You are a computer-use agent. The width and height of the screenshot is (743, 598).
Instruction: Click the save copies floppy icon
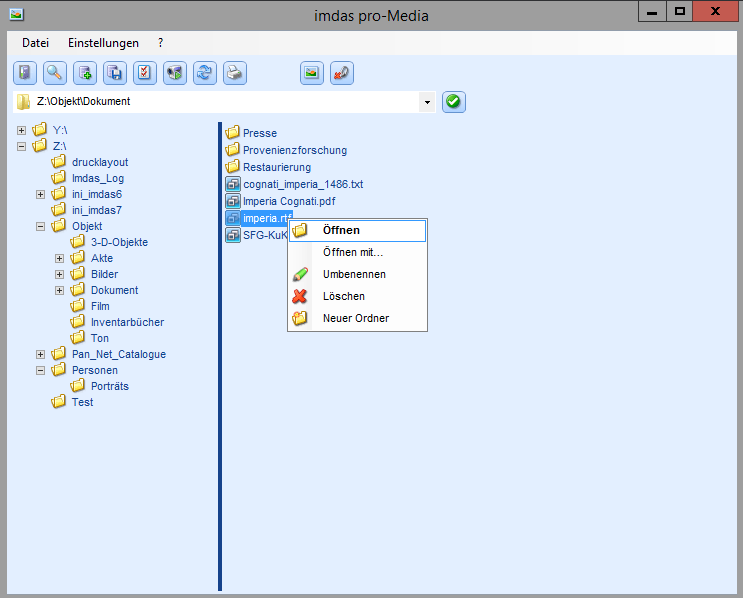tap(115, 73)
